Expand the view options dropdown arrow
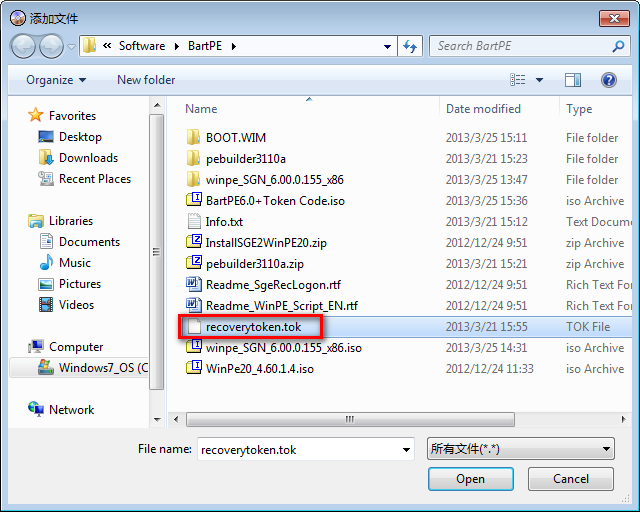The image size is (640, 512). tap(540, 80)
